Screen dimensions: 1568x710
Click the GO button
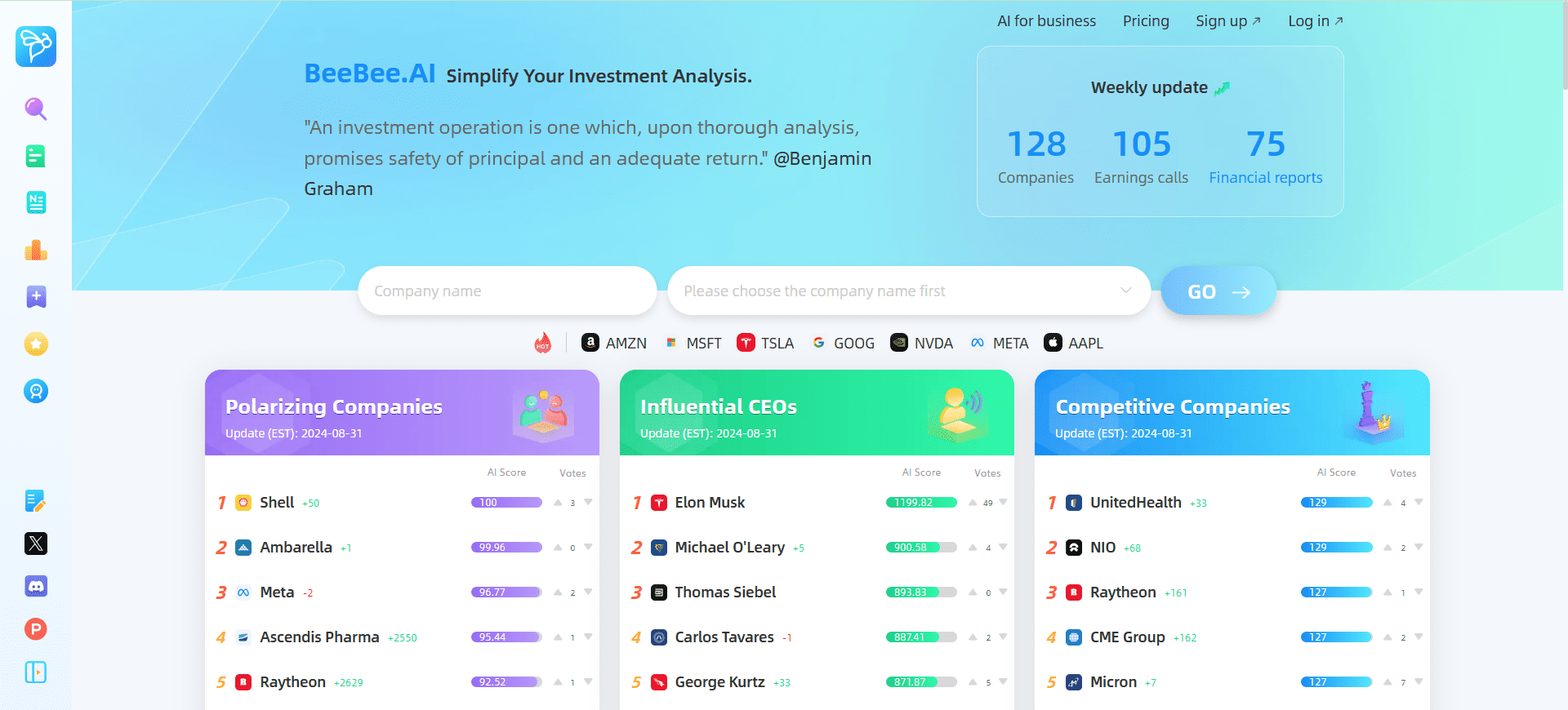(1218, 291)
